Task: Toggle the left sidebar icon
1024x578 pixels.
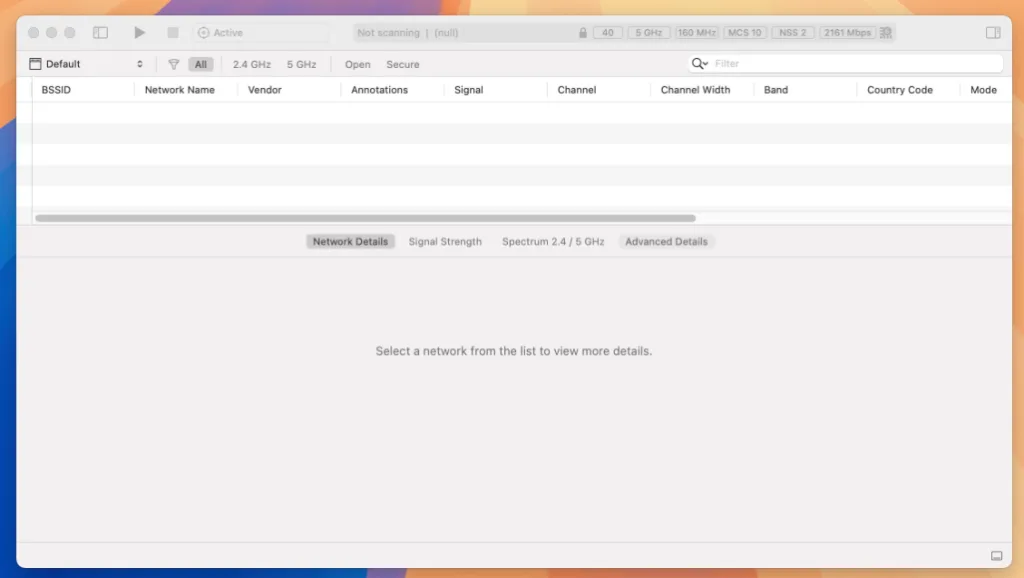Action: point(100,33)
